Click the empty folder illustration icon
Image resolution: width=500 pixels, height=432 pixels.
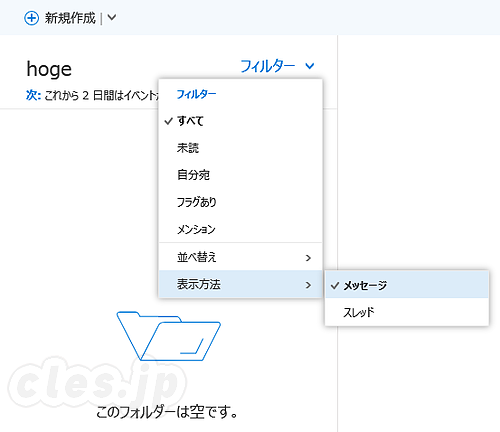click(169, 336)
